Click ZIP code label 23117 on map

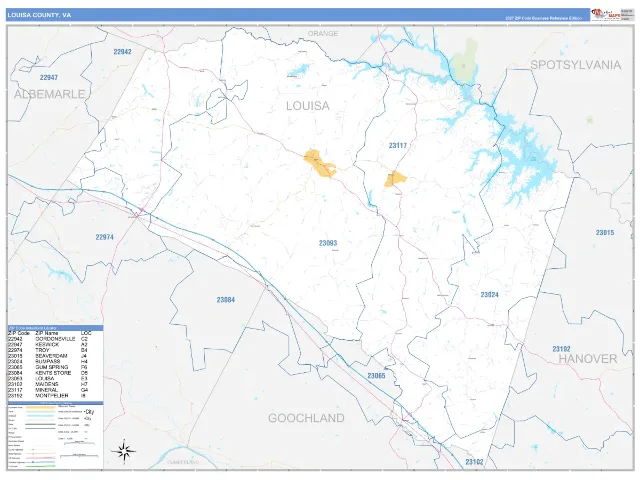tap(398, 145)
